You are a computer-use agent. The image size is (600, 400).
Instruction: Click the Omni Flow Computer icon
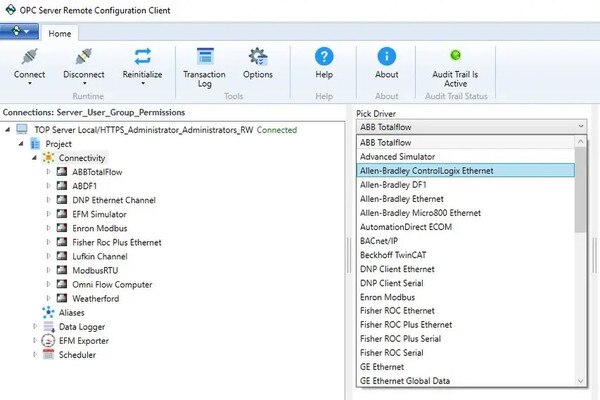pyautogui.click(x=62, y=284)
